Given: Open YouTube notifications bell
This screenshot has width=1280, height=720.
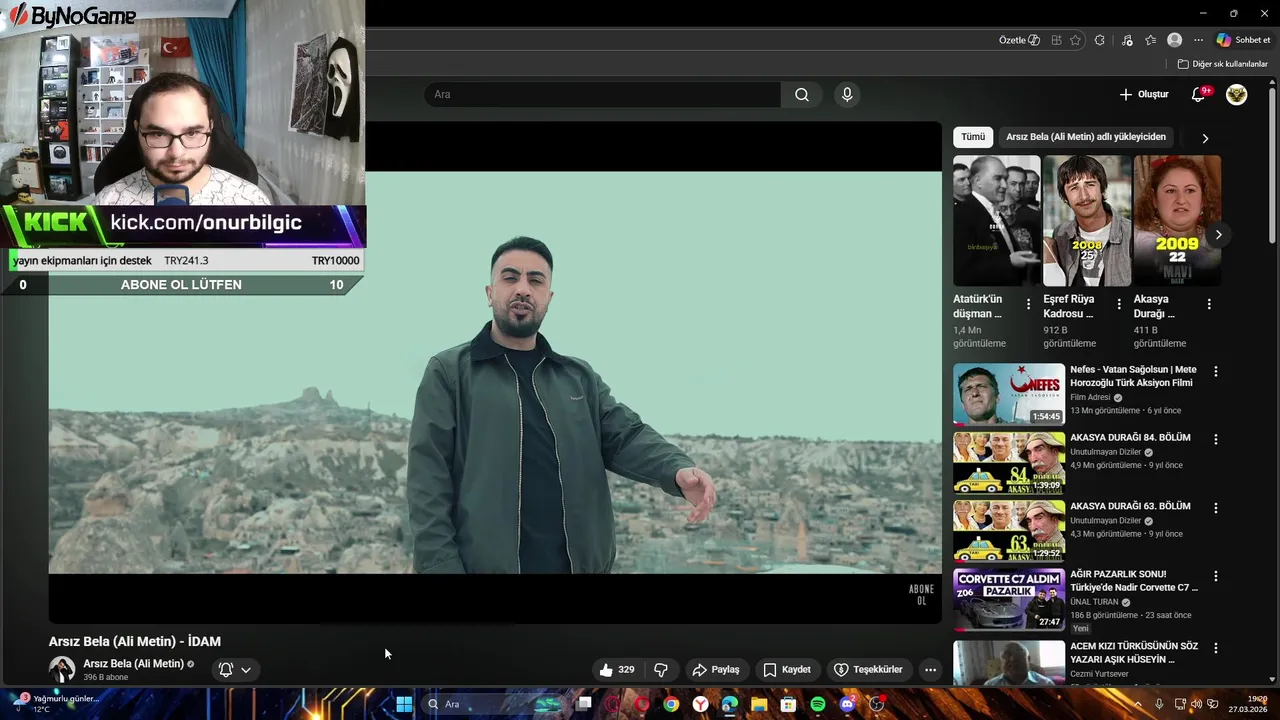Looking at the screenshot, I should (x=1199, y=94).
